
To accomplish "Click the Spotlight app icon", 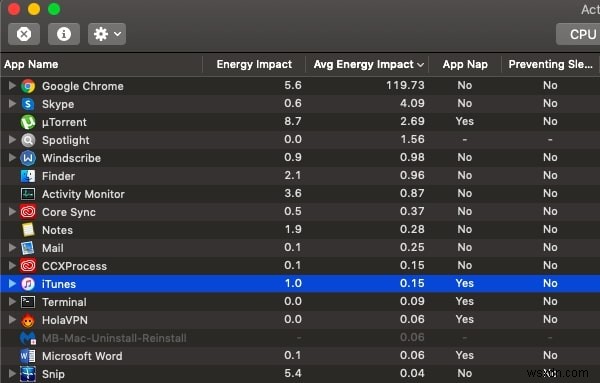I will [x=28, y=140].
